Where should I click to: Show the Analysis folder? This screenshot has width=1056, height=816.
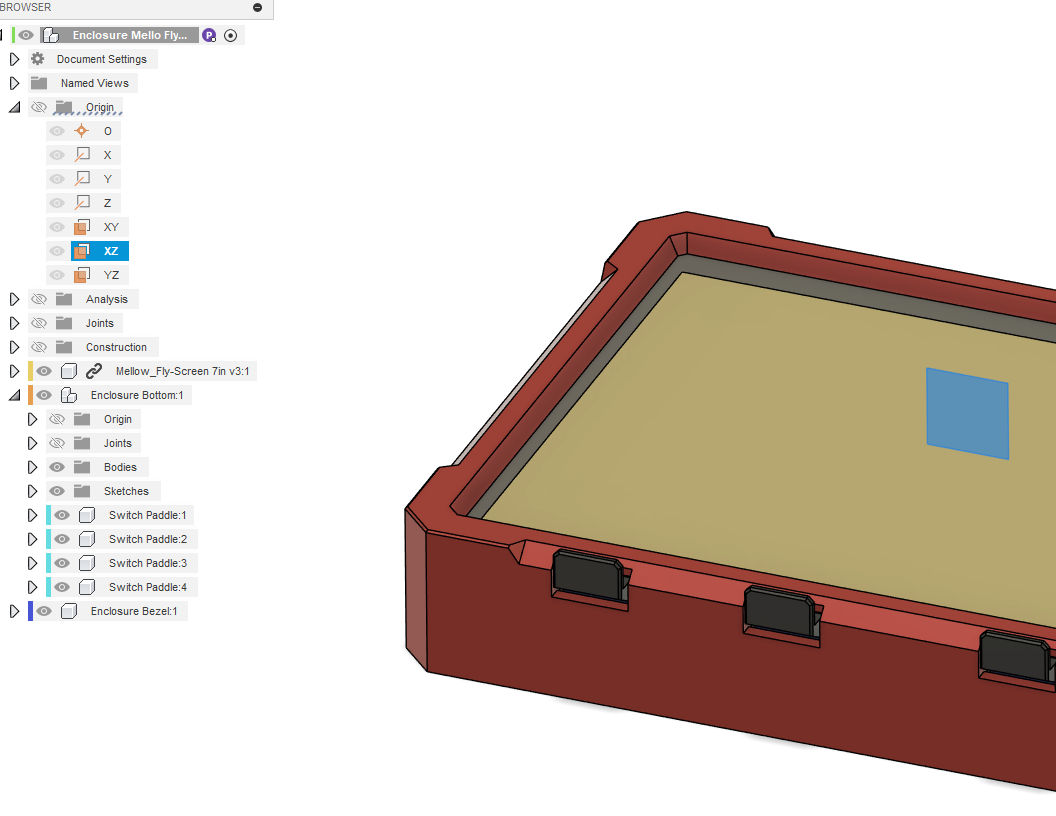click(39, 299)
